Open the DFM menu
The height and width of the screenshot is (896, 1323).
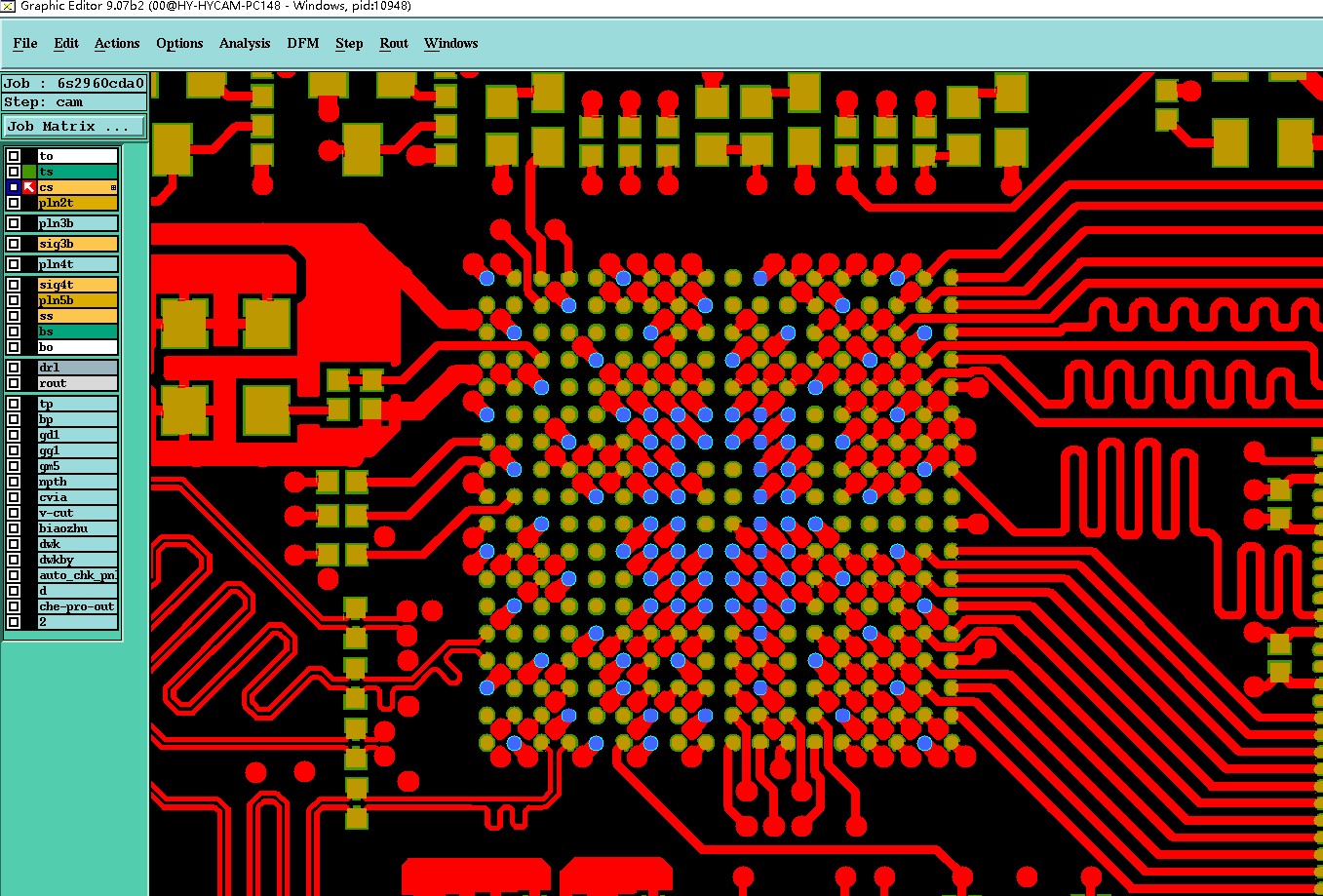(x=303, y=43)
